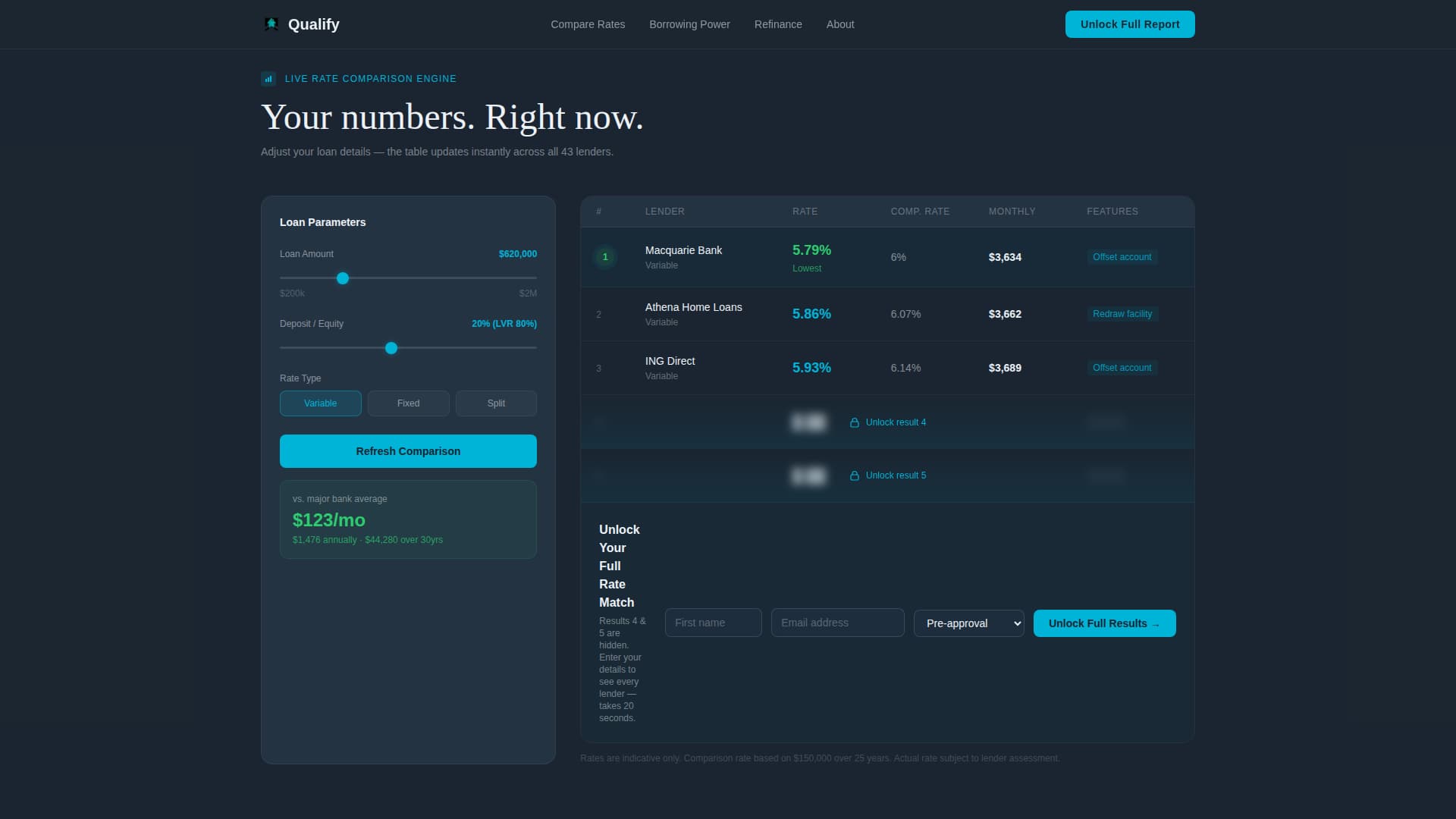Open the Pre-approval dropdown
This screenshot has width=1456, height=819.
[969, 623]
